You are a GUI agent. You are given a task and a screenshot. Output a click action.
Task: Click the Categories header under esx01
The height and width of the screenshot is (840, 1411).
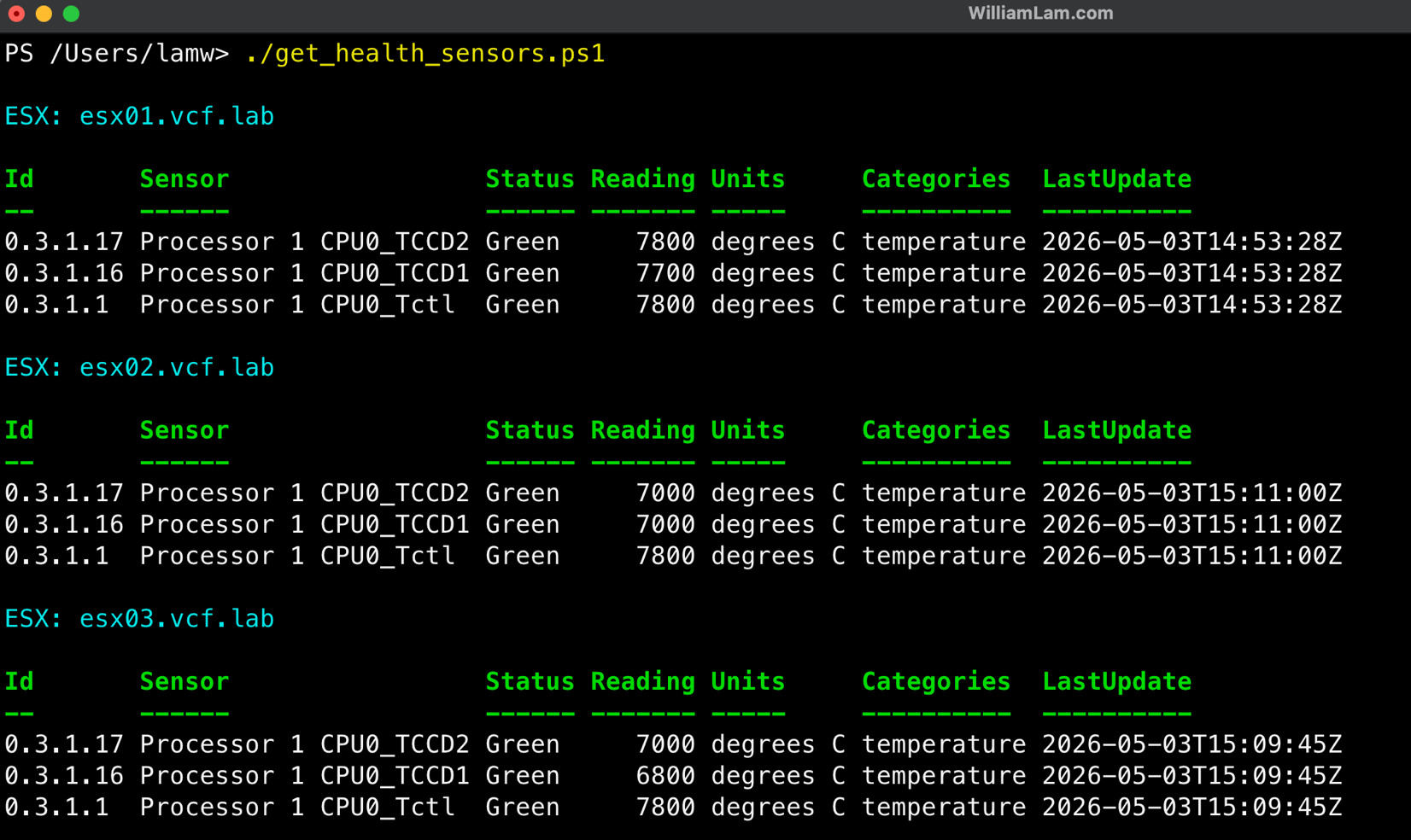pyautogui.click(x=936, y=179)
